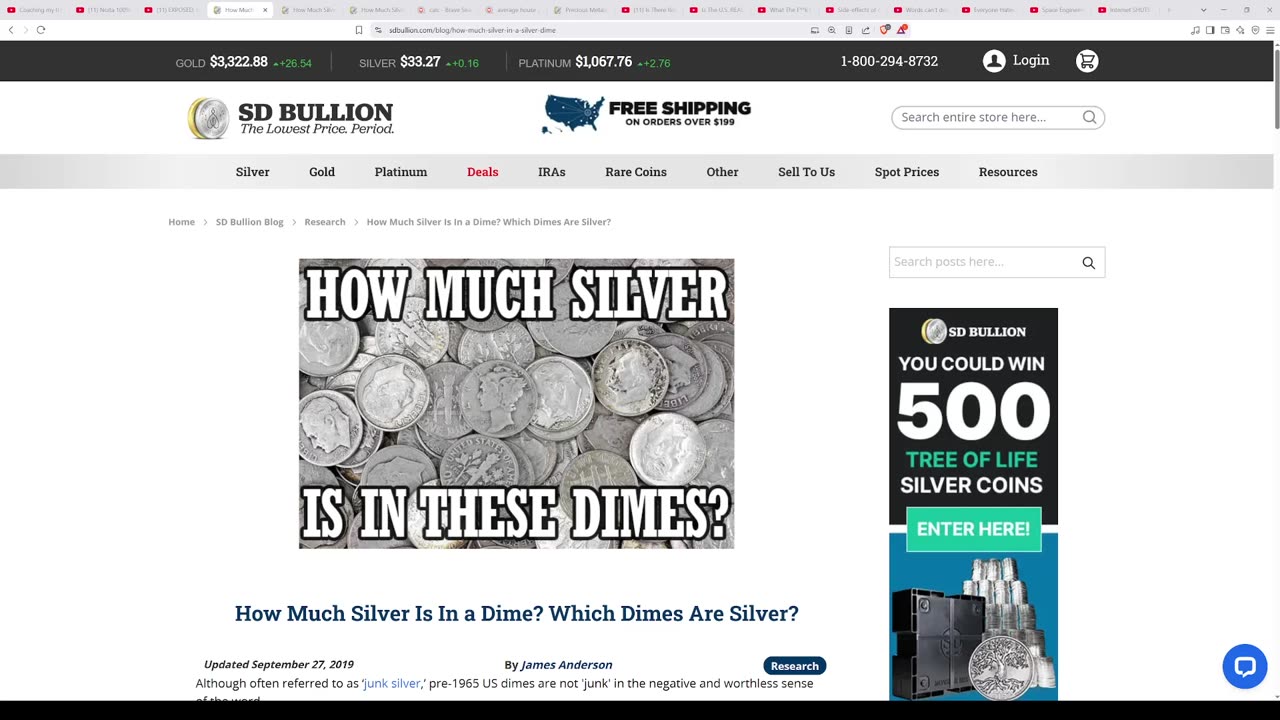Click the article title heading
Screen dimensions: 1280x720
517,614
